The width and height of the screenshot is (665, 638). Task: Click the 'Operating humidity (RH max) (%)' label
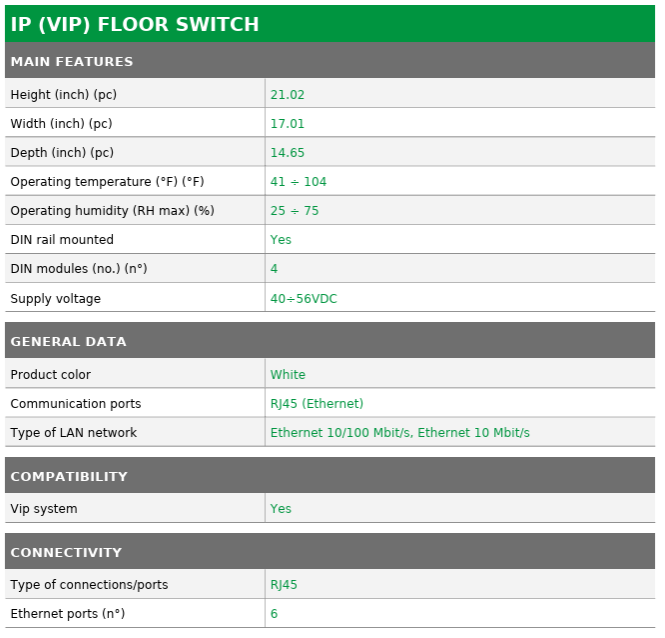click(x=112, y=210)
